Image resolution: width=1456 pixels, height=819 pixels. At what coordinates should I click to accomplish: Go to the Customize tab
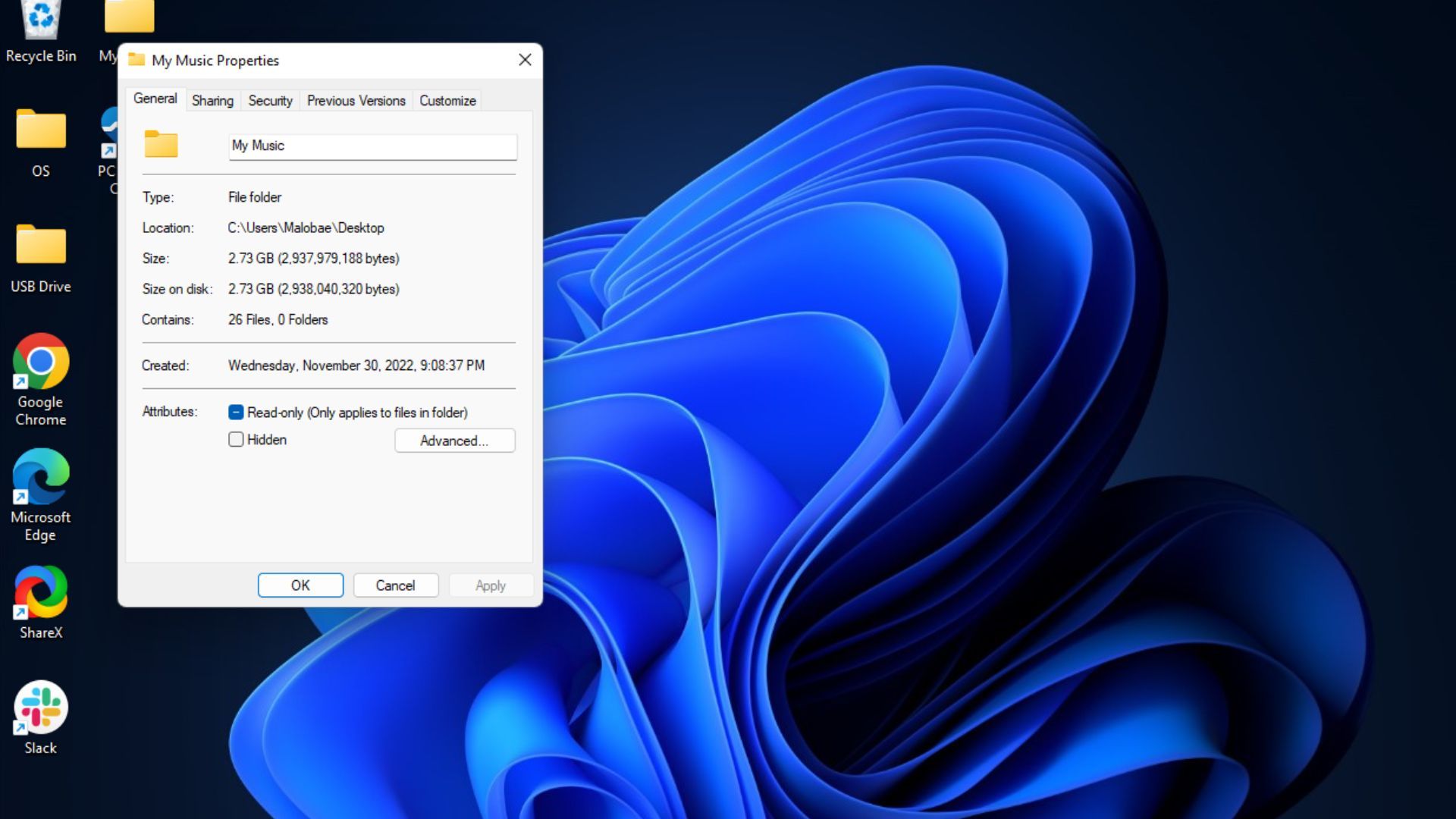[x=447, y=100]
